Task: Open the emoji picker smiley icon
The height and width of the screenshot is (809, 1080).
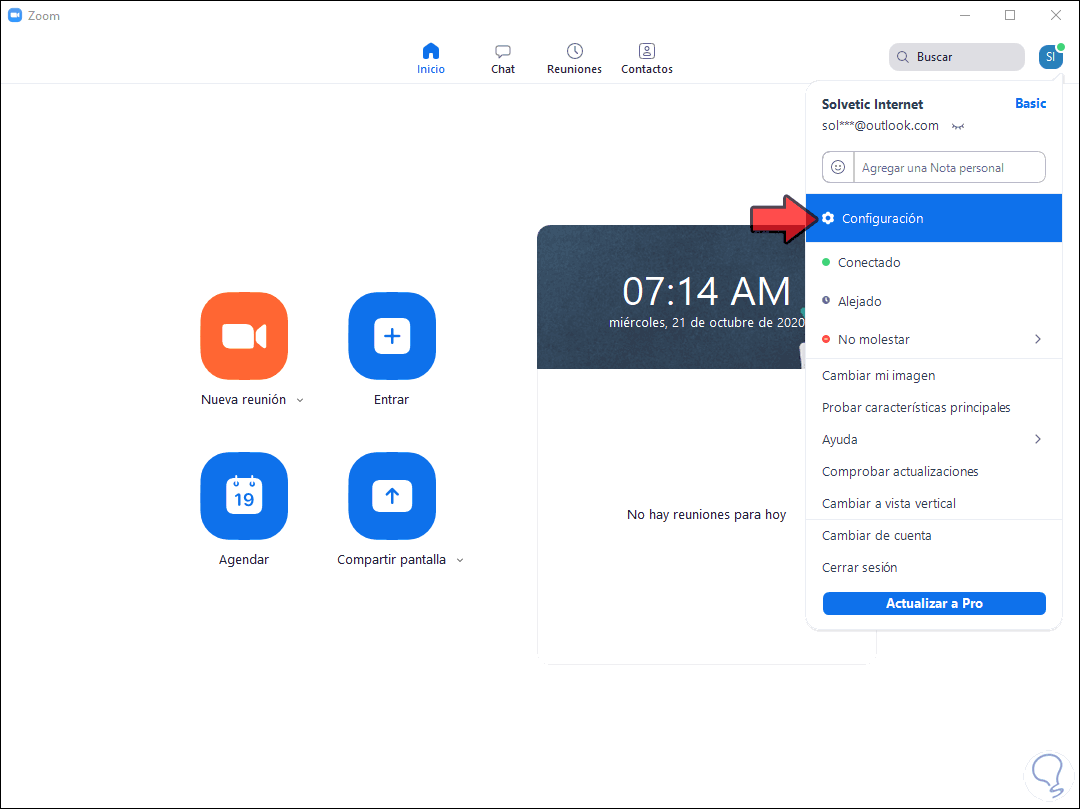Action: click(838, 167)
